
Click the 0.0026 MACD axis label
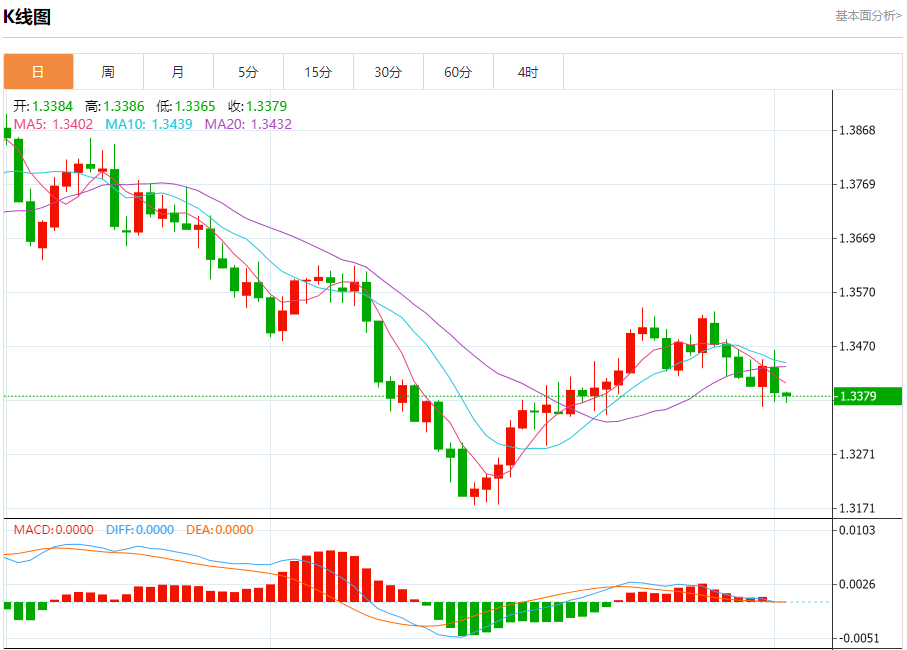(857, 584)
